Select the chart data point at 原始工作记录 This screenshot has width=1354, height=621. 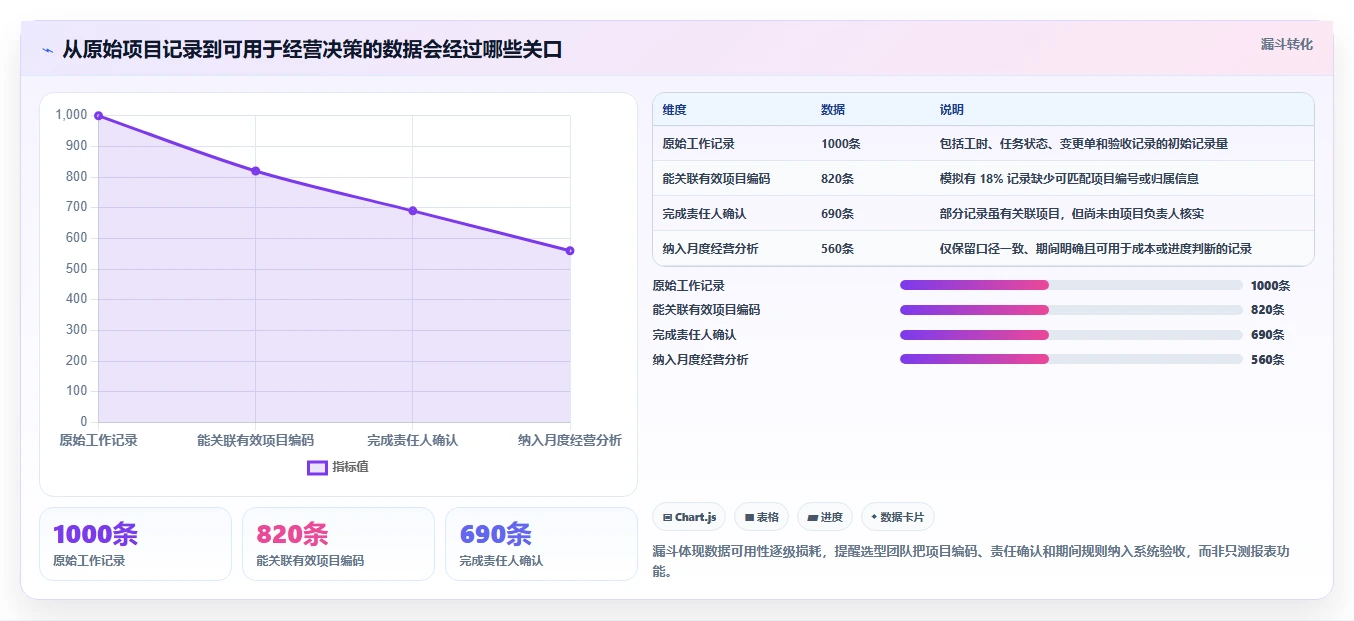click(x=98, y=116)
